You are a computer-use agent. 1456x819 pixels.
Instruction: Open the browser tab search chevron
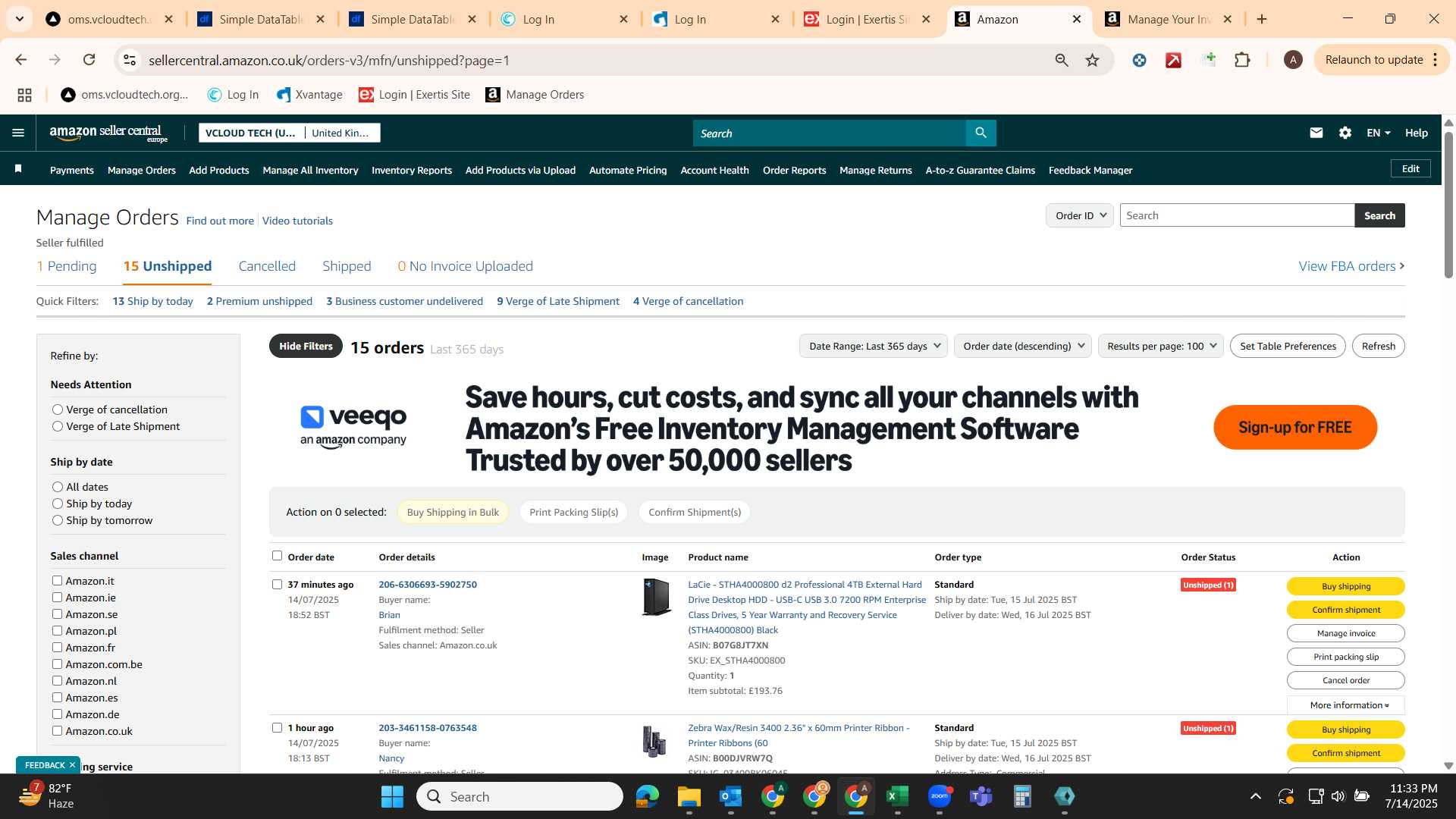[x=19, y=19]
